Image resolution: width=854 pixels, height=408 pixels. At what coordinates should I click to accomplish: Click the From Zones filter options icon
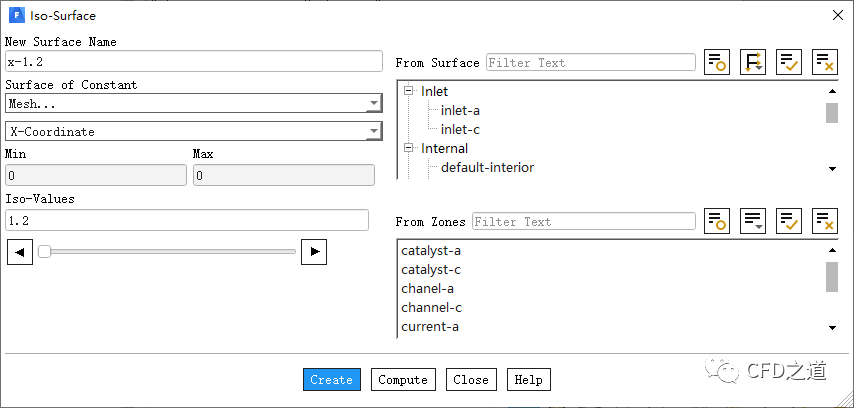717,221
